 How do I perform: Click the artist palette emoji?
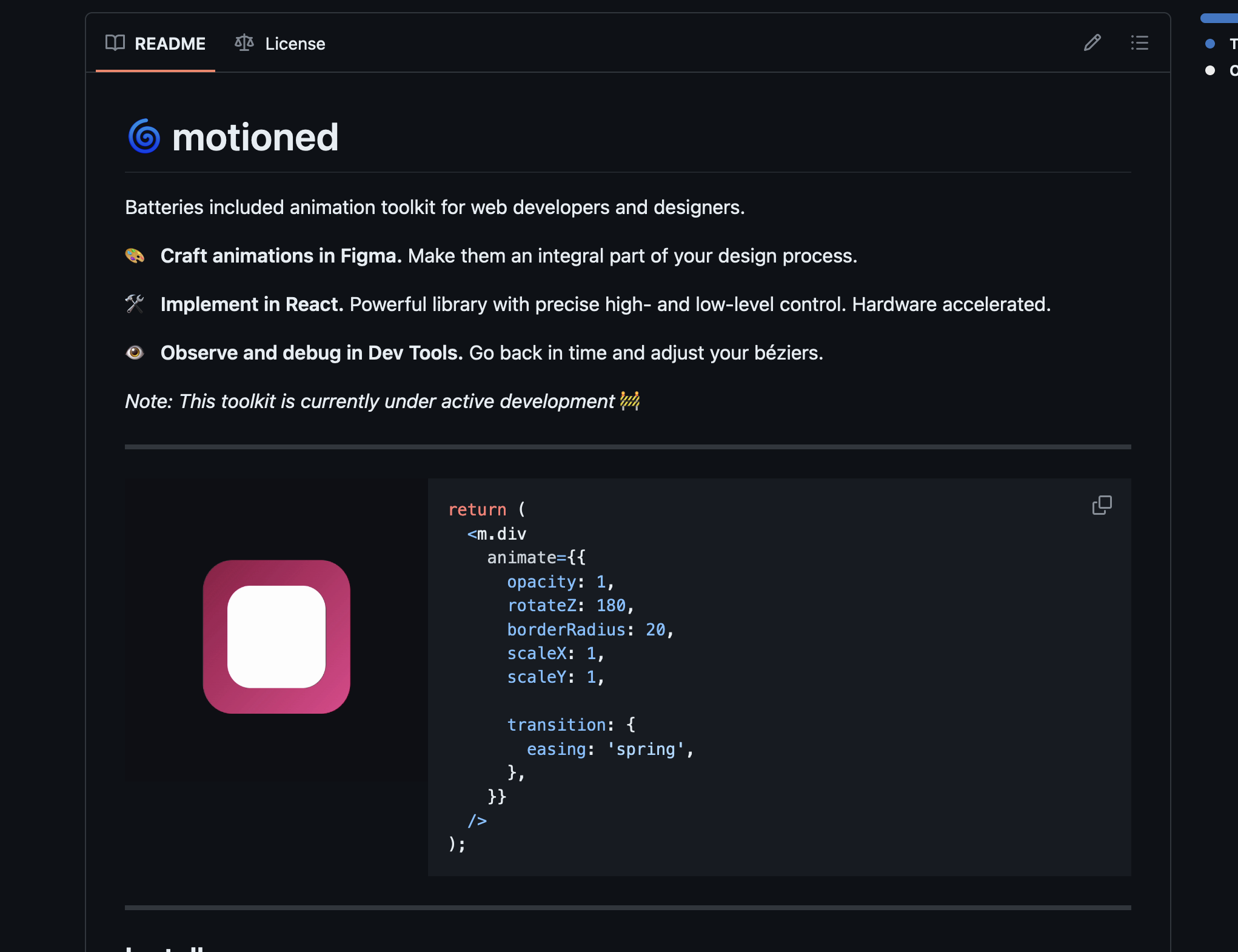coord(135,255)
